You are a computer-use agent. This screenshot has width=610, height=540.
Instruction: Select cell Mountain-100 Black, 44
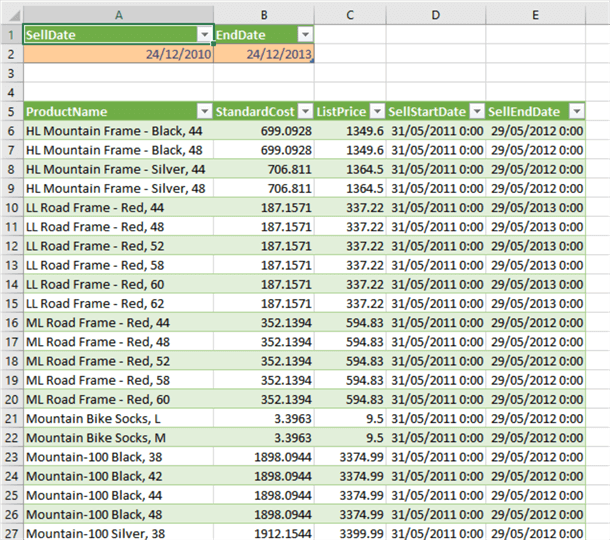[119, 496]
